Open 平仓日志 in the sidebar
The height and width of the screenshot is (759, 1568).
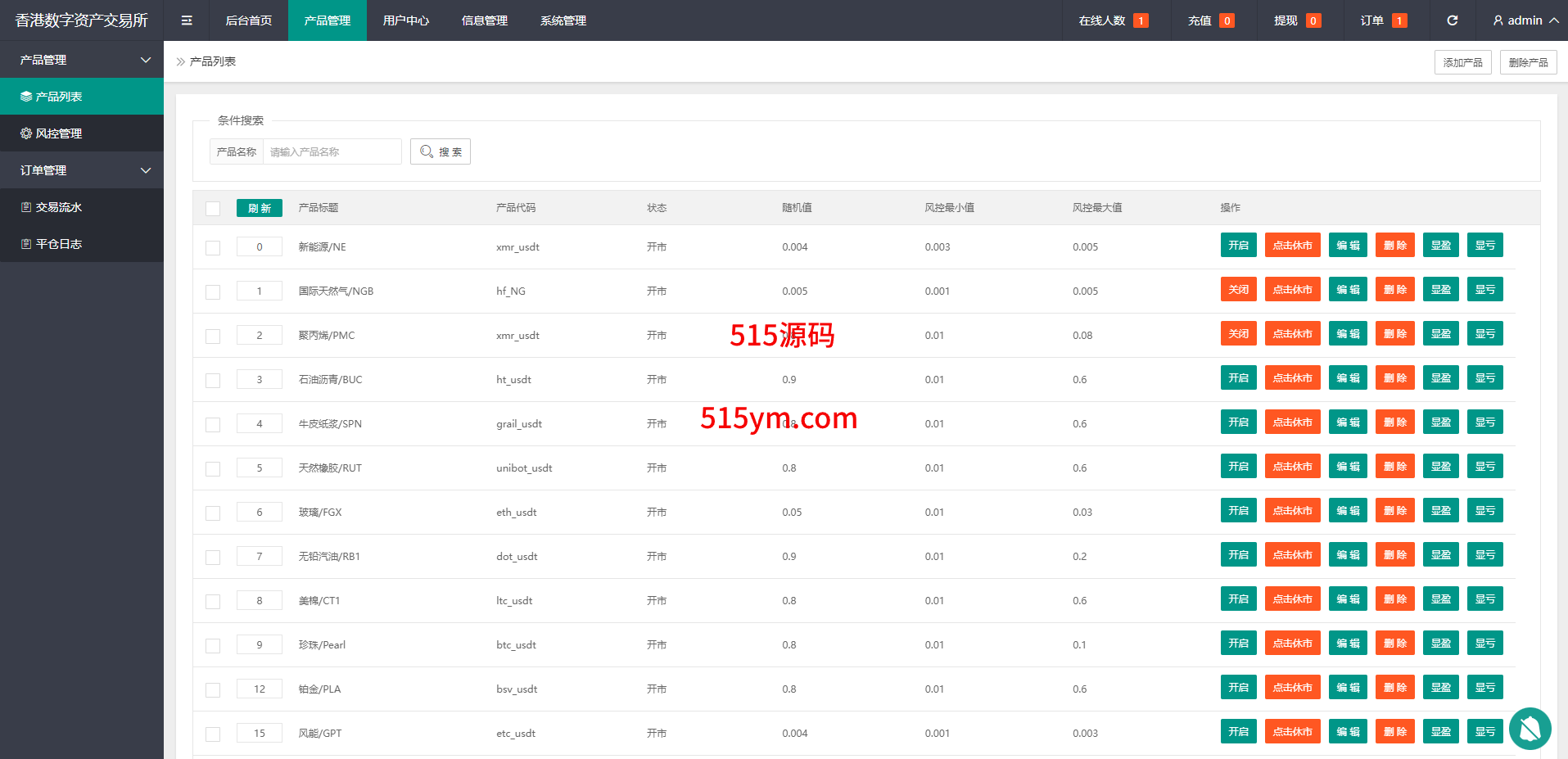tap(82, 244)
